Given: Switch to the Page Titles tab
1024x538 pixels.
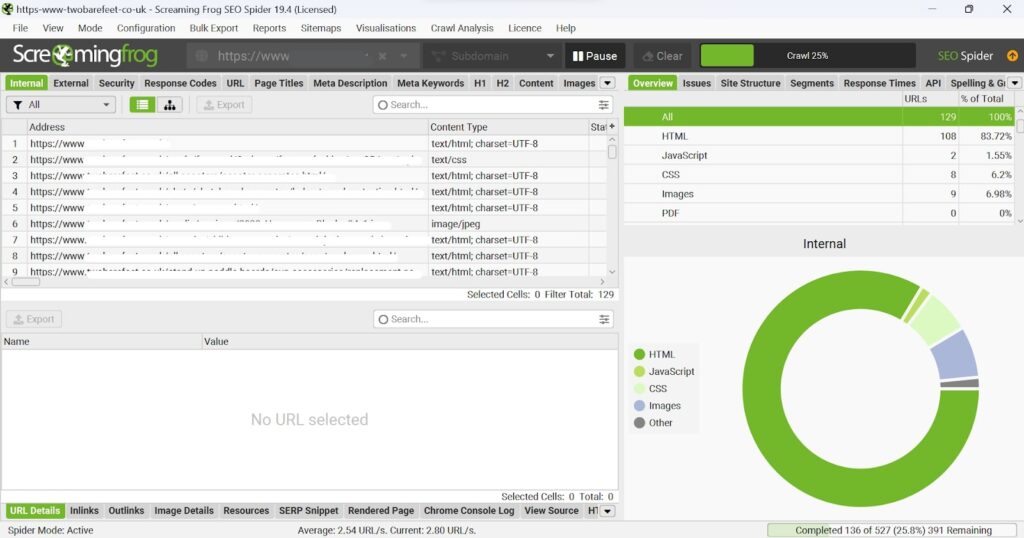Looking at the screenshot, I should click(279, 83).
